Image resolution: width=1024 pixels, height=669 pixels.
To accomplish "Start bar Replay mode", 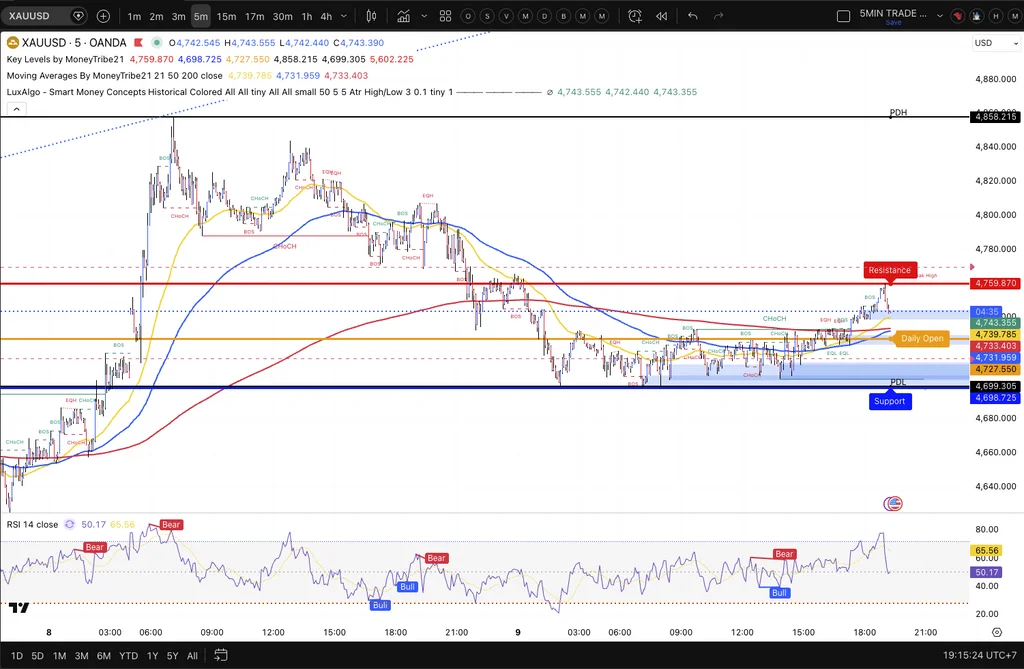I will [x=662, y=16].
